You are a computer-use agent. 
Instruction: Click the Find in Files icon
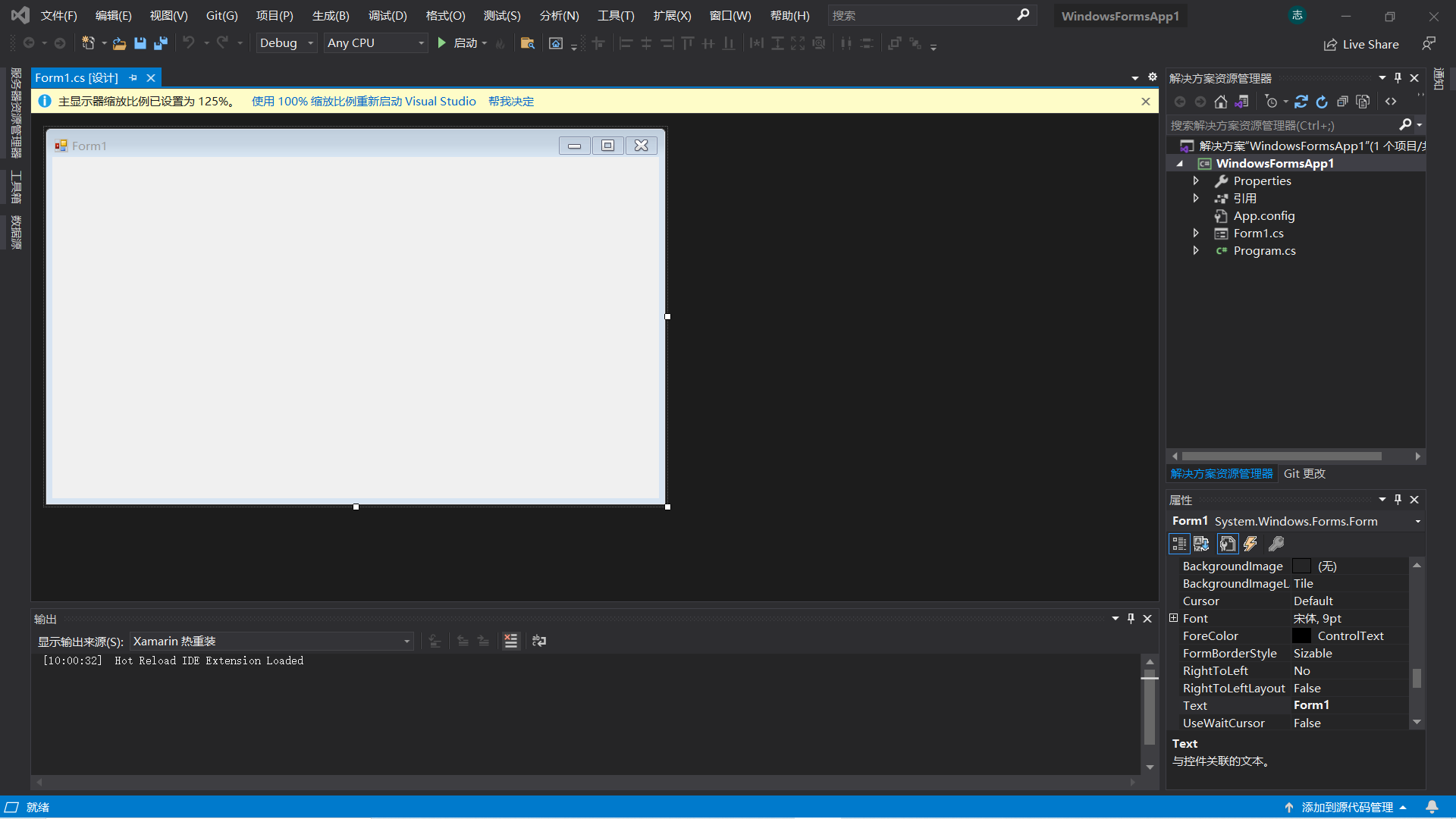coord(528,43)
